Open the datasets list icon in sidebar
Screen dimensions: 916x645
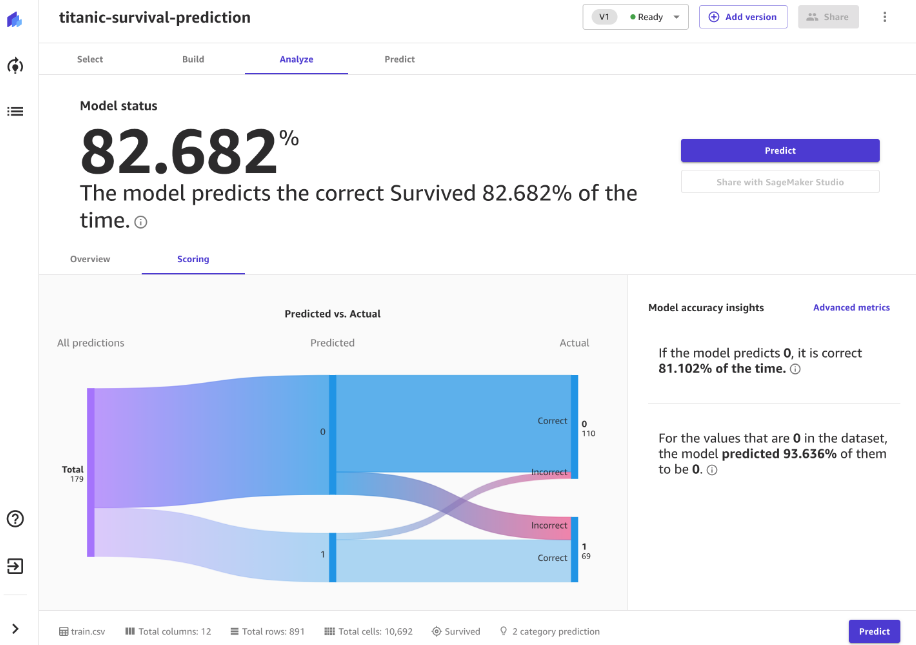tap(15, 111)
